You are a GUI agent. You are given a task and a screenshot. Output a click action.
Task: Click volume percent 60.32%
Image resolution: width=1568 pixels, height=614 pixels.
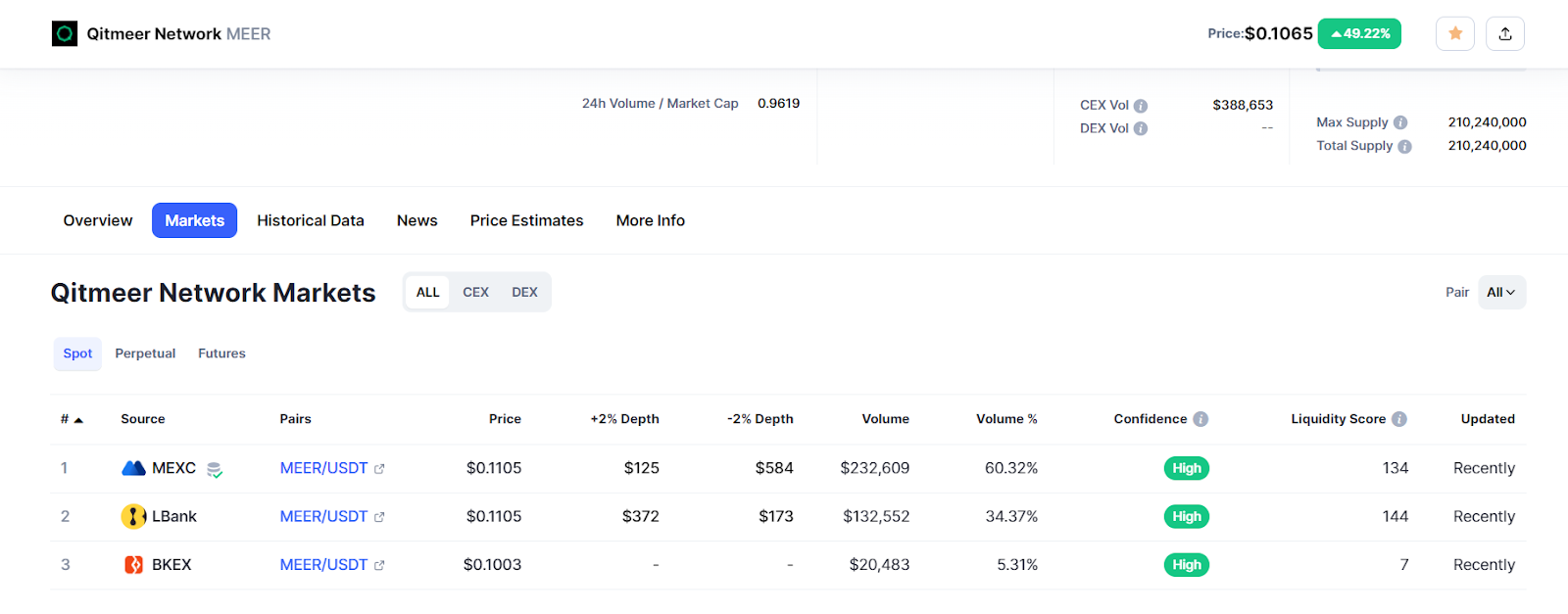(x=1011, y=468)
